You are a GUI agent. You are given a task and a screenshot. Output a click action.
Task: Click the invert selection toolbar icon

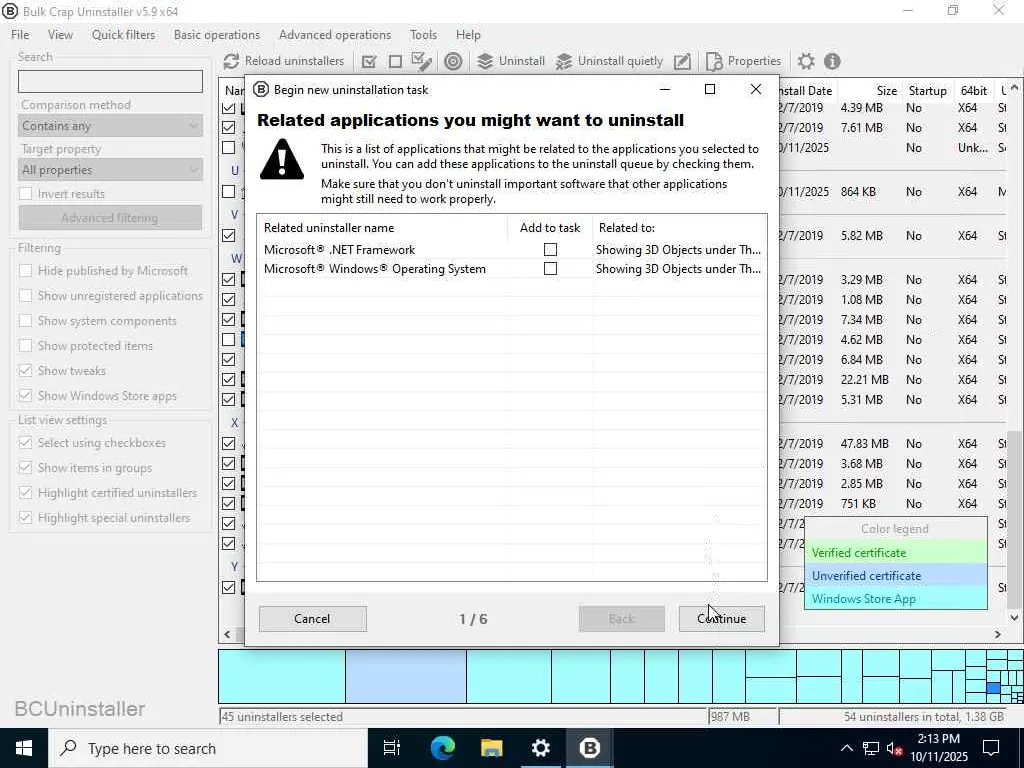[x=422, y=61]
